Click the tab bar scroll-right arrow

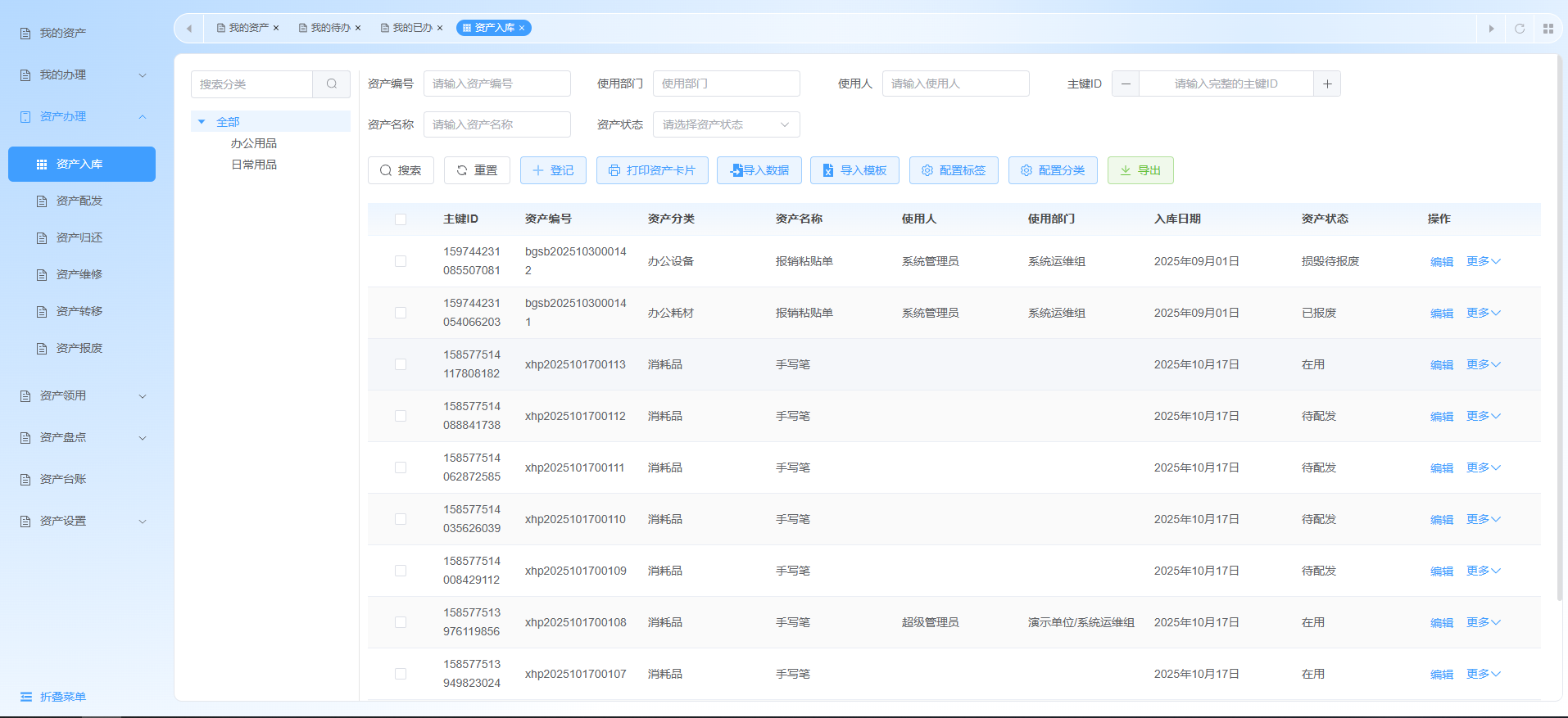1491,28
